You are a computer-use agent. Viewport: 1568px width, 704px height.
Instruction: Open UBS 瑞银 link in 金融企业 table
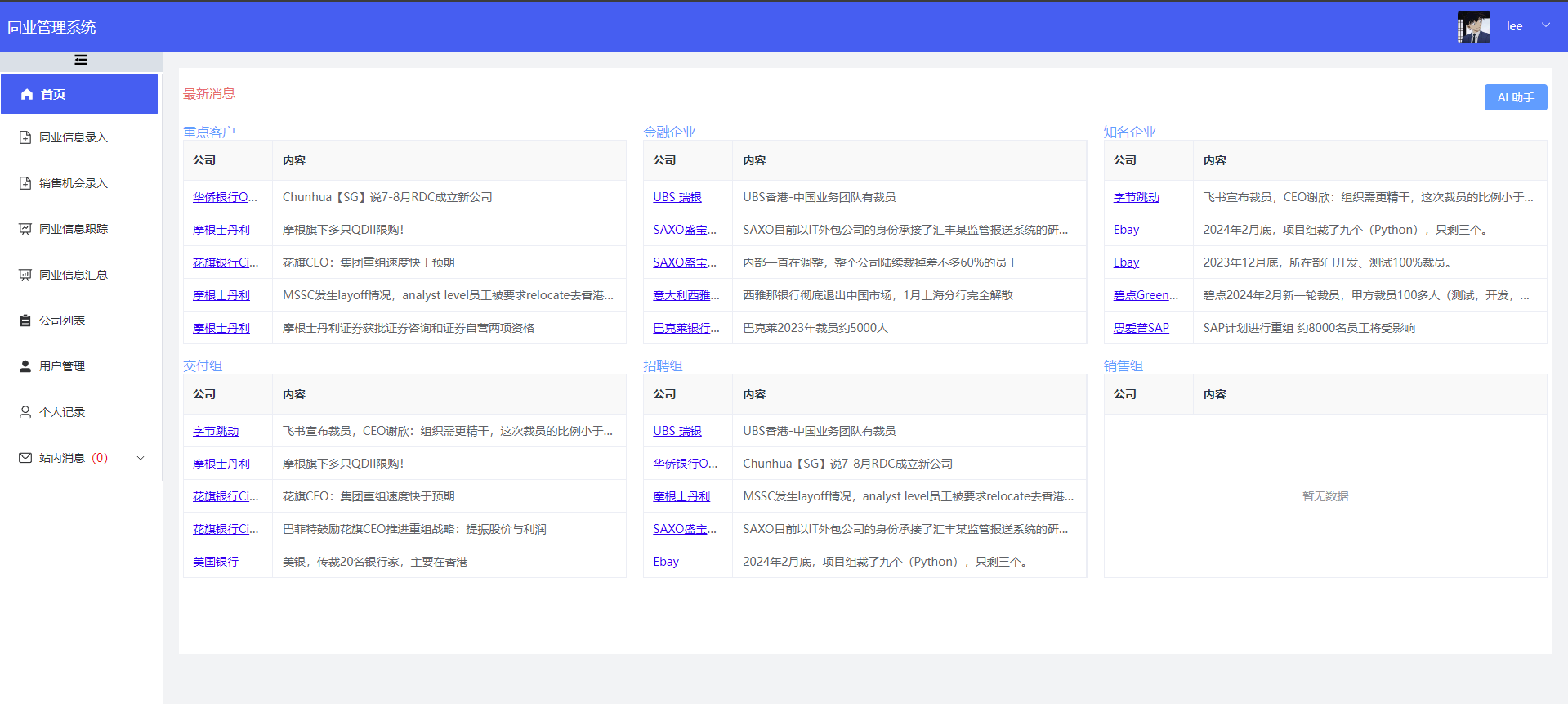tap(677, 197)
